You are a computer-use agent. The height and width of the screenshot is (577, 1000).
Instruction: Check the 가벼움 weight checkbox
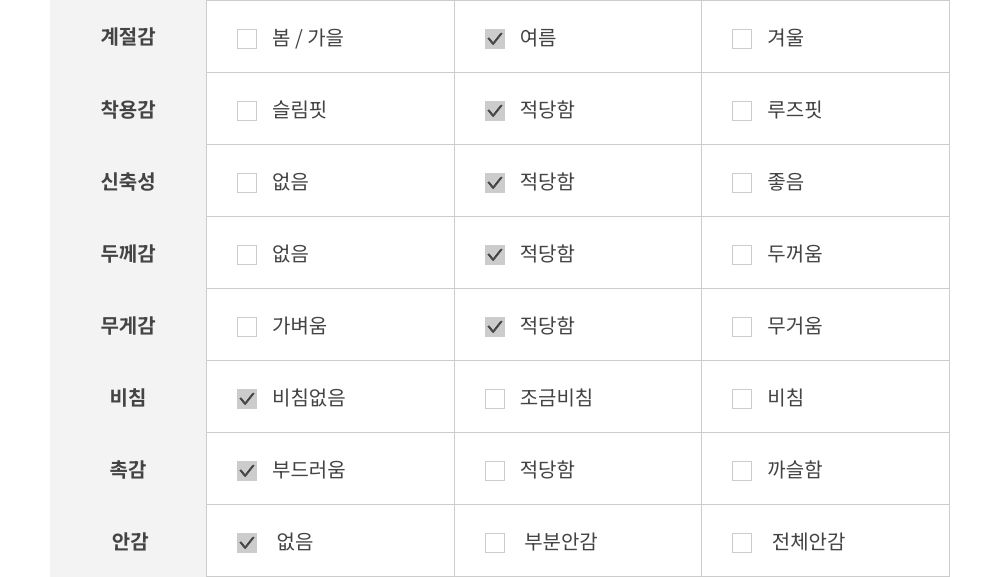[x=247, y=327]
